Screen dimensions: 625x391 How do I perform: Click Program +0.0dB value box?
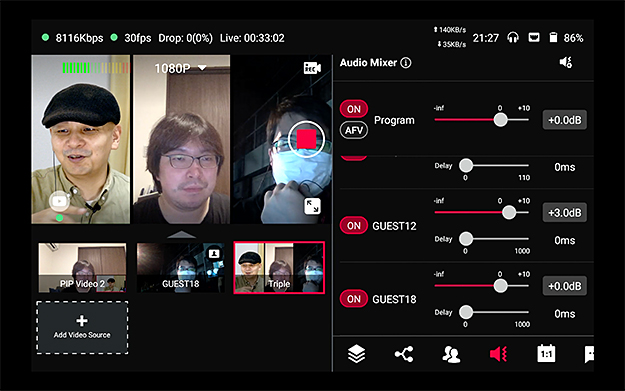(x=564, y=120)
